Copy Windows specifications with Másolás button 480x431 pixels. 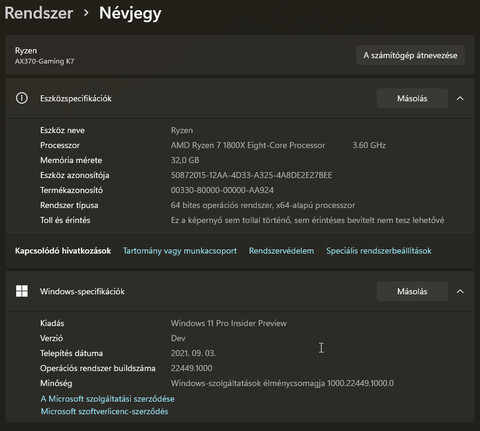[x=412, y=291]
